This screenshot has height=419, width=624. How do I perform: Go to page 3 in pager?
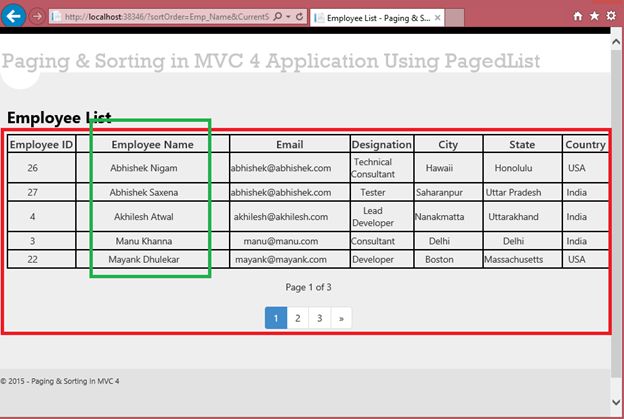[320, 318]
